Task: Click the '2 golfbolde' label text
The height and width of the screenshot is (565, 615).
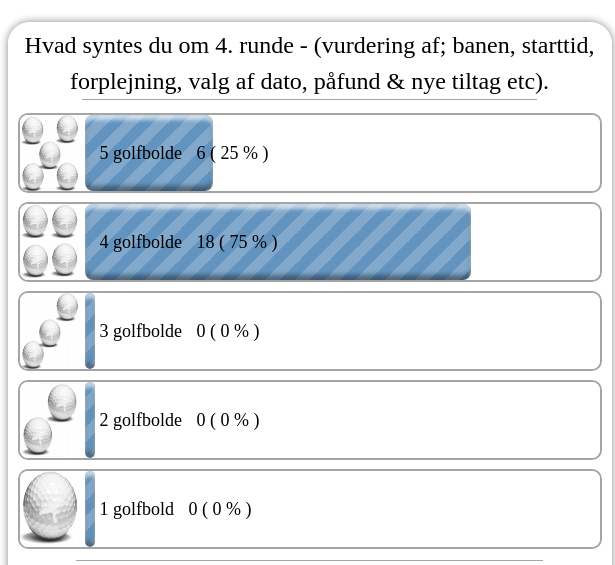Action: pyautogui.click(x=140, y=420)
